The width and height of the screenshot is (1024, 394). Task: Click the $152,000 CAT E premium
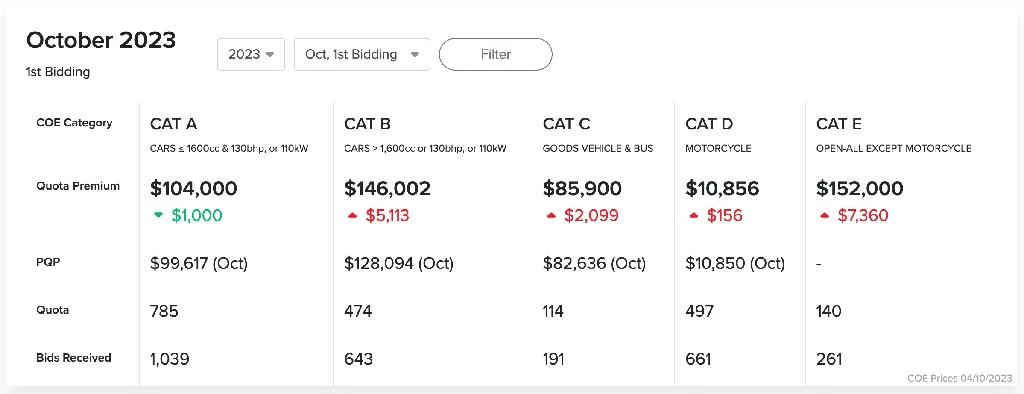(860, 189)
